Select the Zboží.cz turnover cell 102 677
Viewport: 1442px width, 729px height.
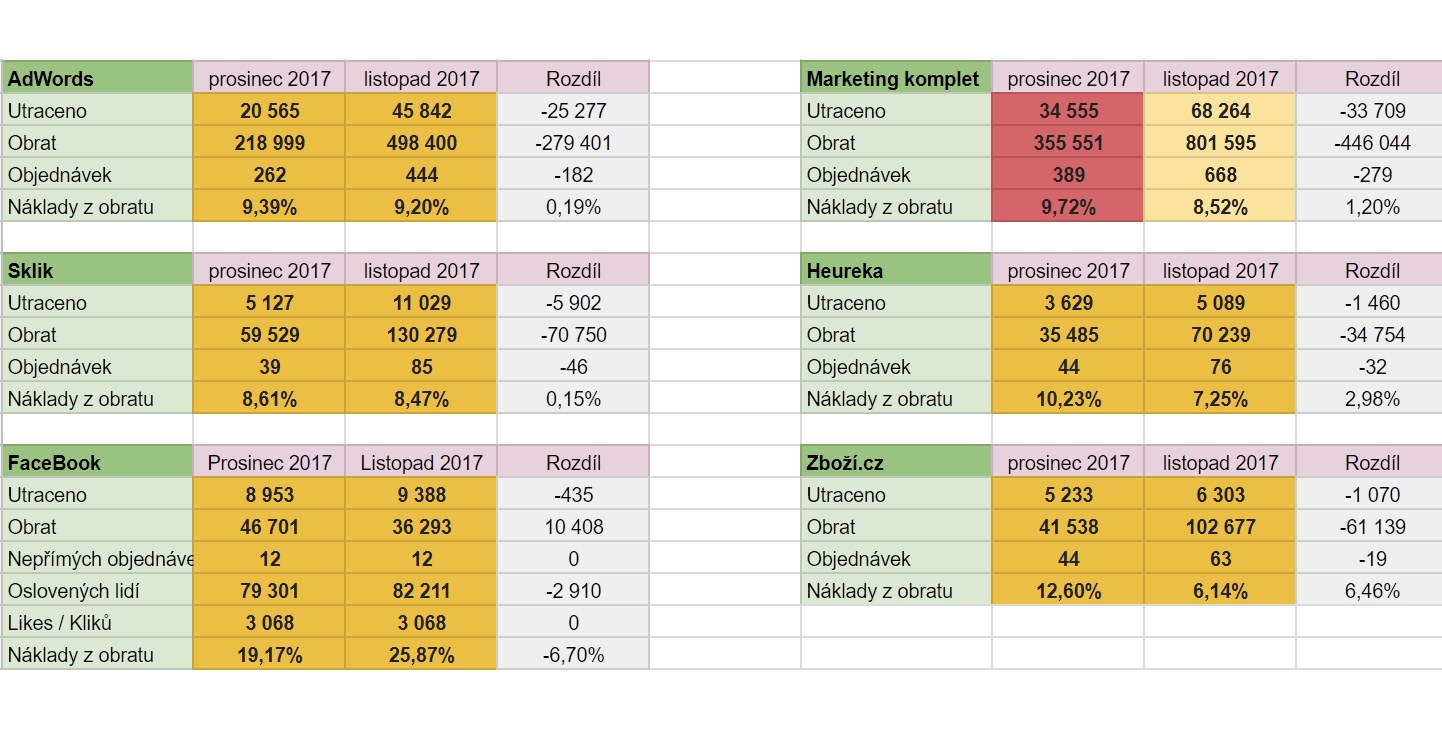[1220, 526]
